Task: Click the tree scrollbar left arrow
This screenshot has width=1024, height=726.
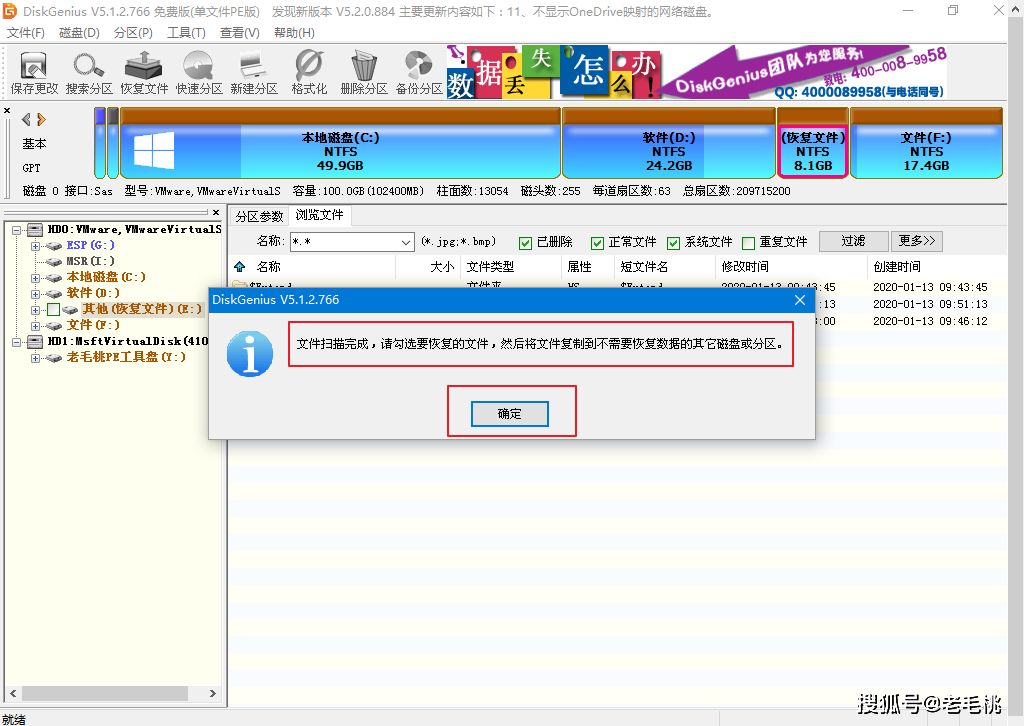Action: [x=13, y=693]
